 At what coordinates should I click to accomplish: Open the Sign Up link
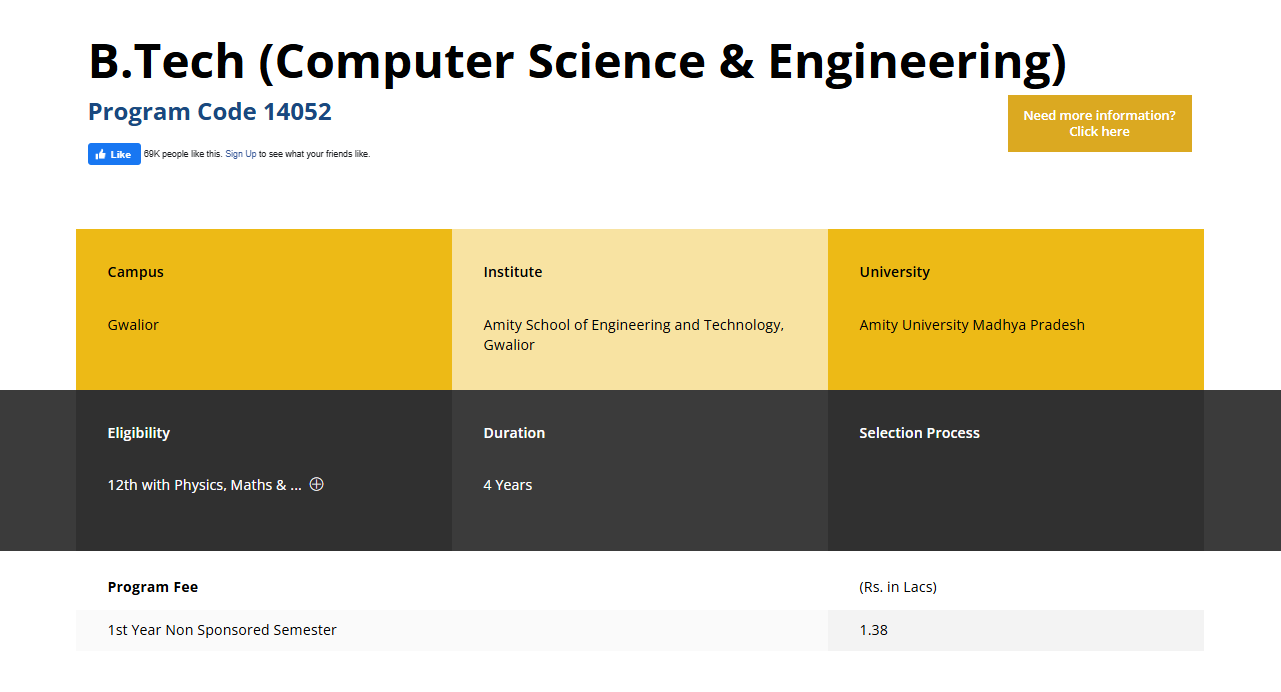[x=240, y=153]
